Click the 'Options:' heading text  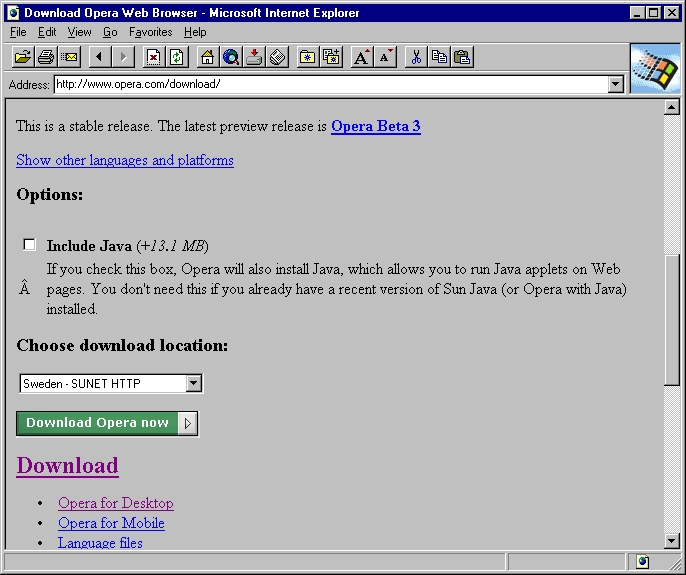[x=50, y=194]
